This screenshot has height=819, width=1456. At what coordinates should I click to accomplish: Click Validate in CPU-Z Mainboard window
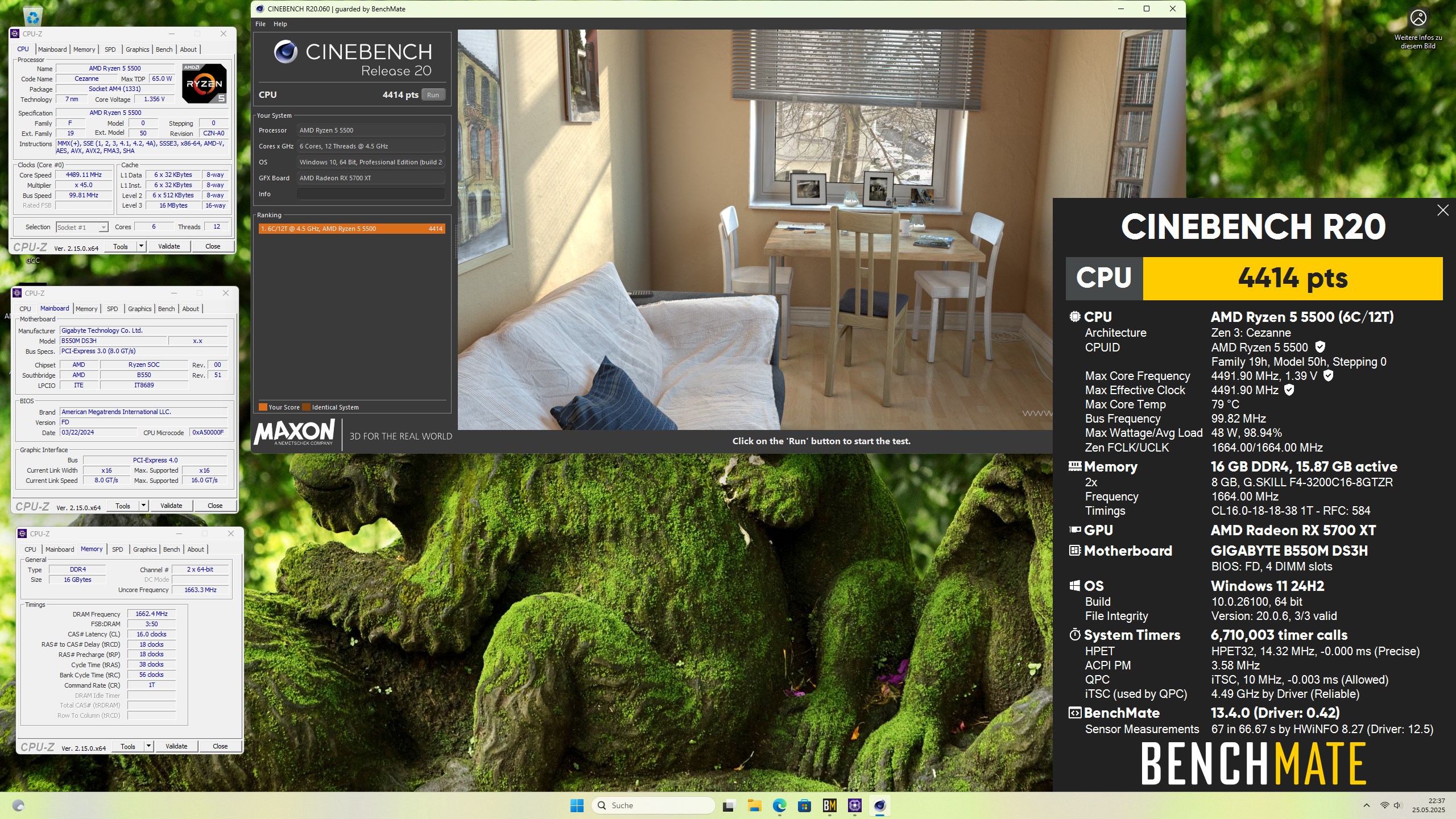coord(171,506)
